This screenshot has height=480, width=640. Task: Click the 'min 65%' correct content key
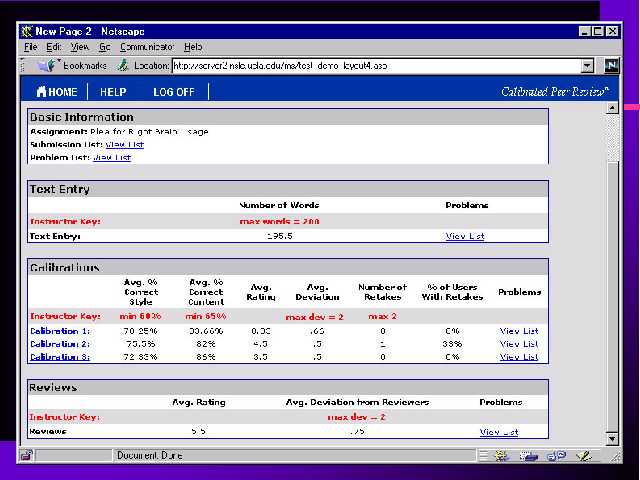click(206, 316)
